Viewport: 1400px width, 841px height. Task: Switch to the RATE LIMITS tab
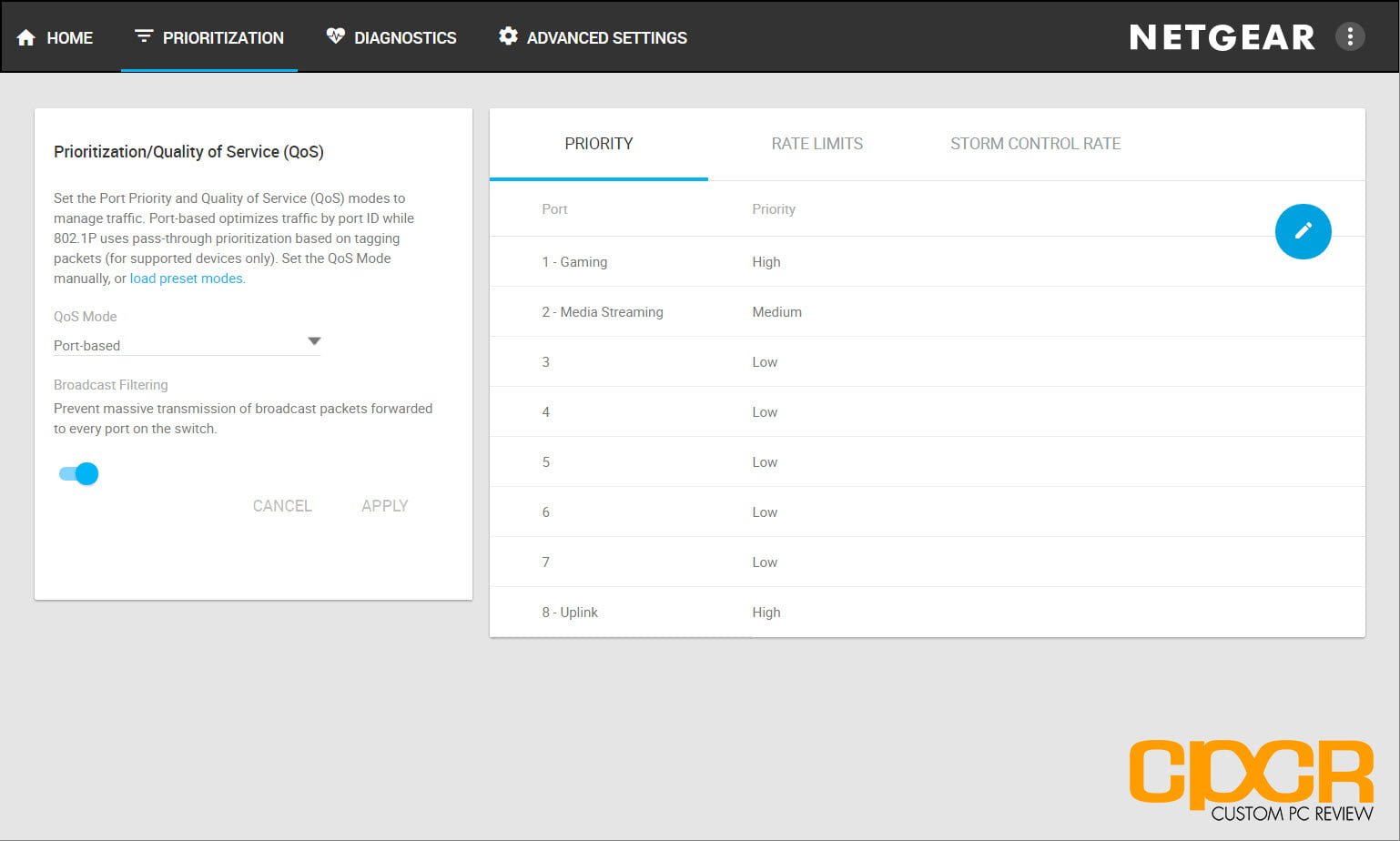(817, 144)
